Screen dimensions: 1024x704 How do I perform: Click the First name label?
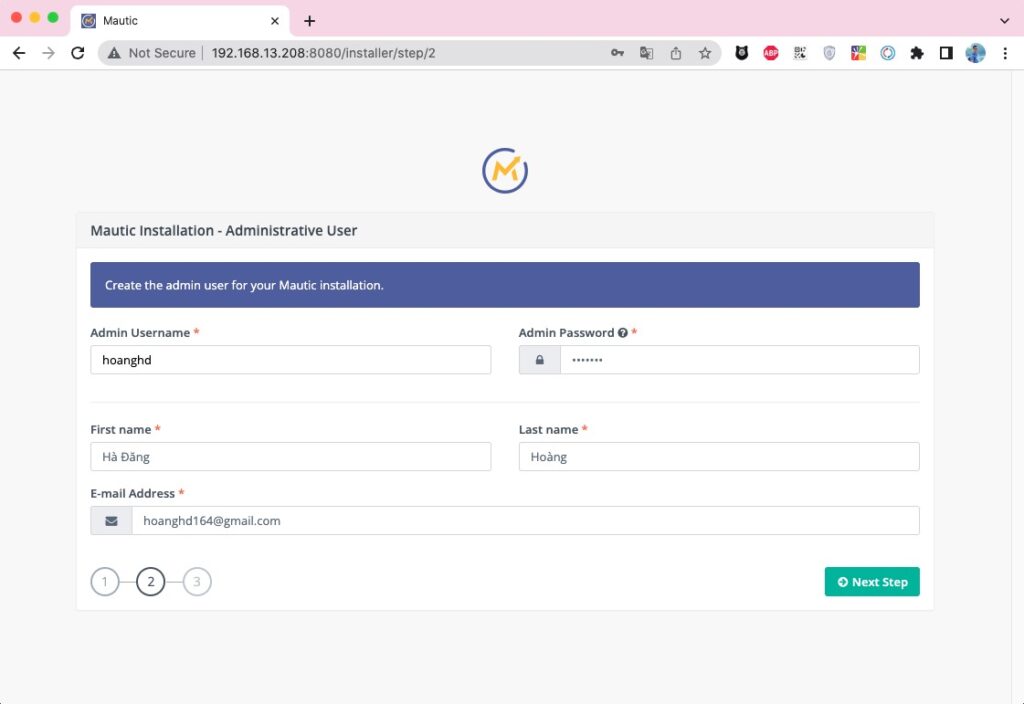[x=121, y=429]
